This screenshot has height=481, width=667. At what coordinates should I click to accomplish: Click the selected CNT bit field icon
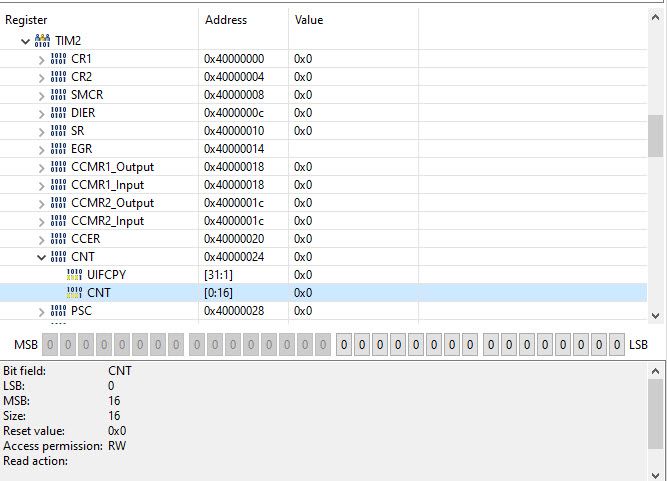coord(74,293)
